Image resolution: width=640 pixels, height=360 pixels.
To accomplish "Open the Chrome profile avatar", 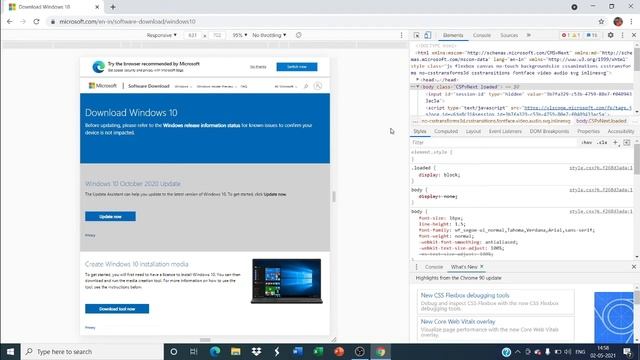I will point(618,22).
